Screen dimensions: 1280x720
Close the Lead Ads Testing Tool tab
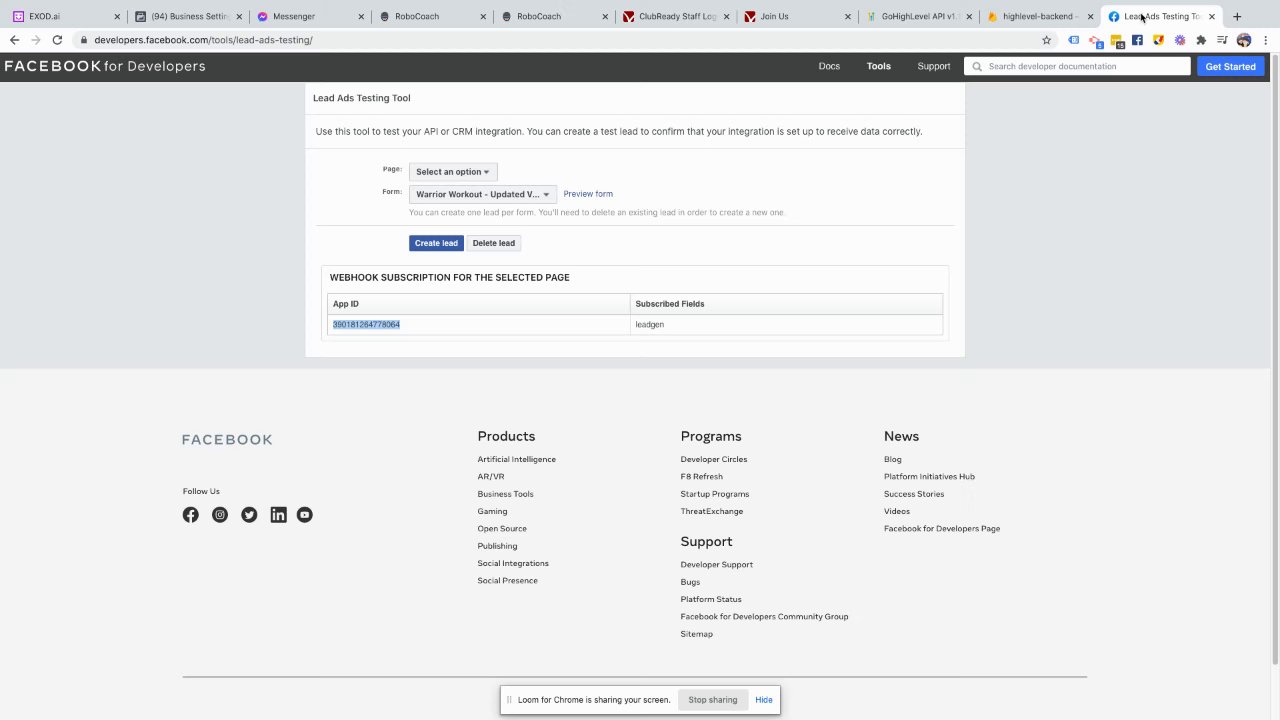(x=1212, y=16)
